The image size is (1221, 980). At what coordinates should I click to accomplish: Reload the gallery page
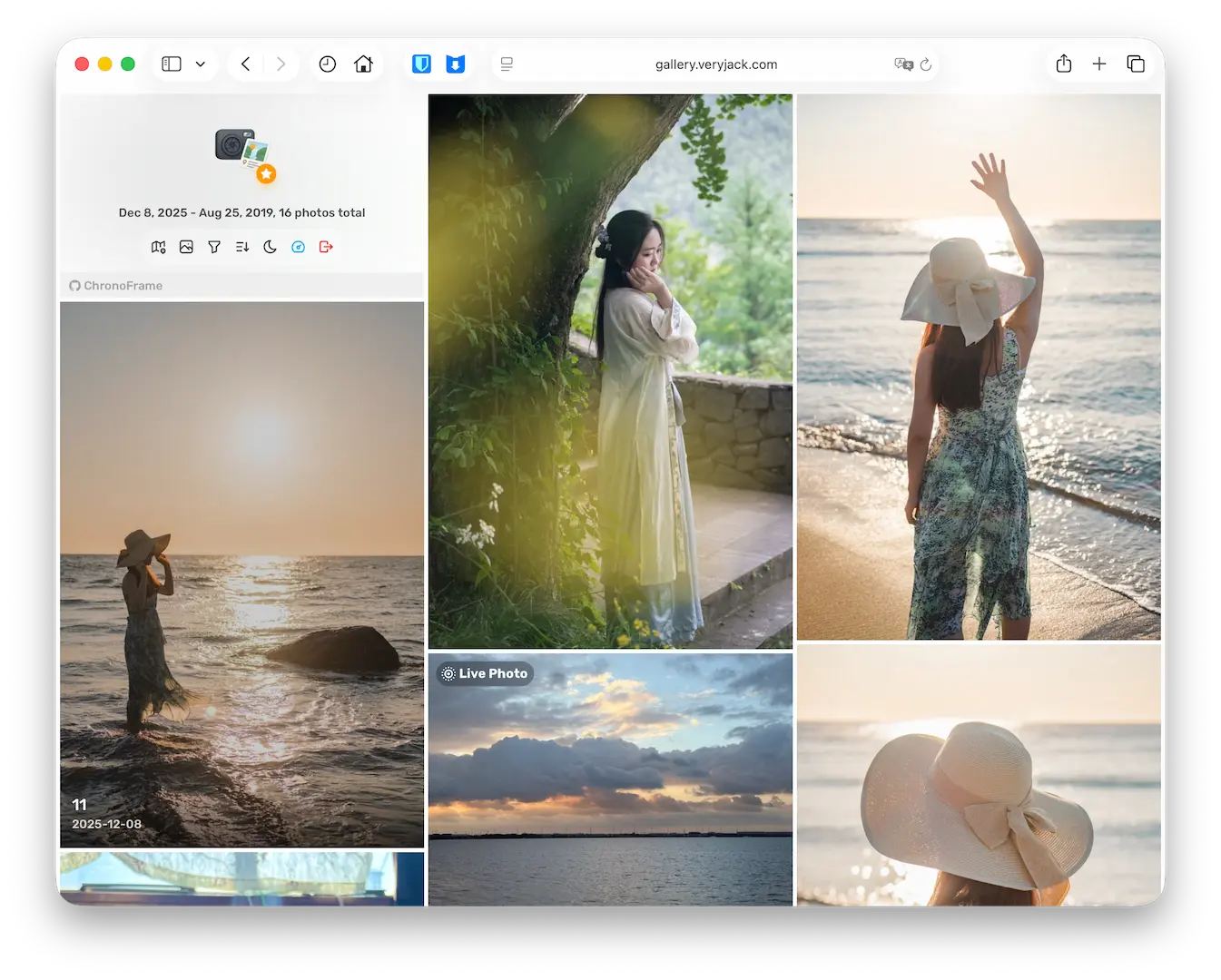(926, 64)
